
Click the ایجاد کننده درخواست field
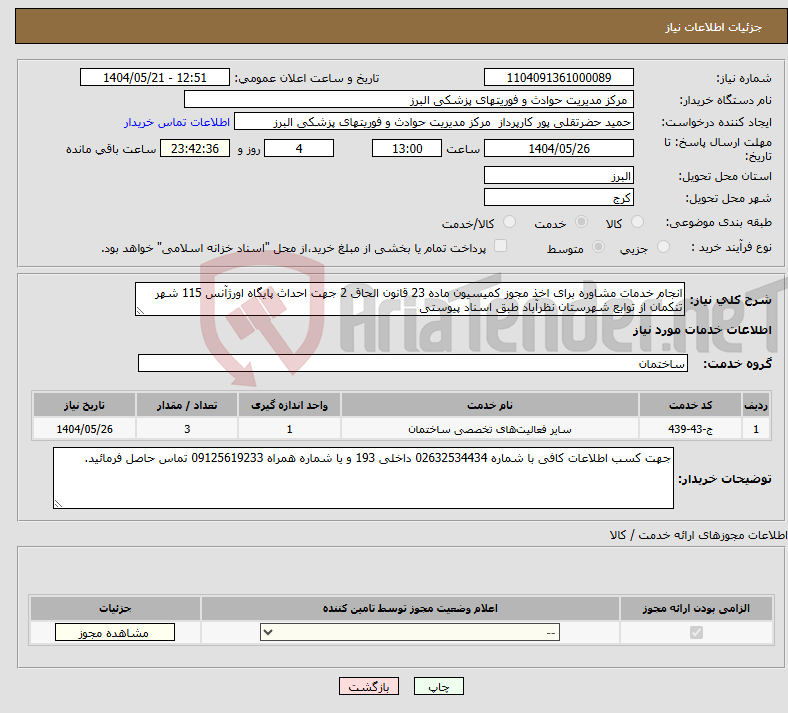click(434, 122)
